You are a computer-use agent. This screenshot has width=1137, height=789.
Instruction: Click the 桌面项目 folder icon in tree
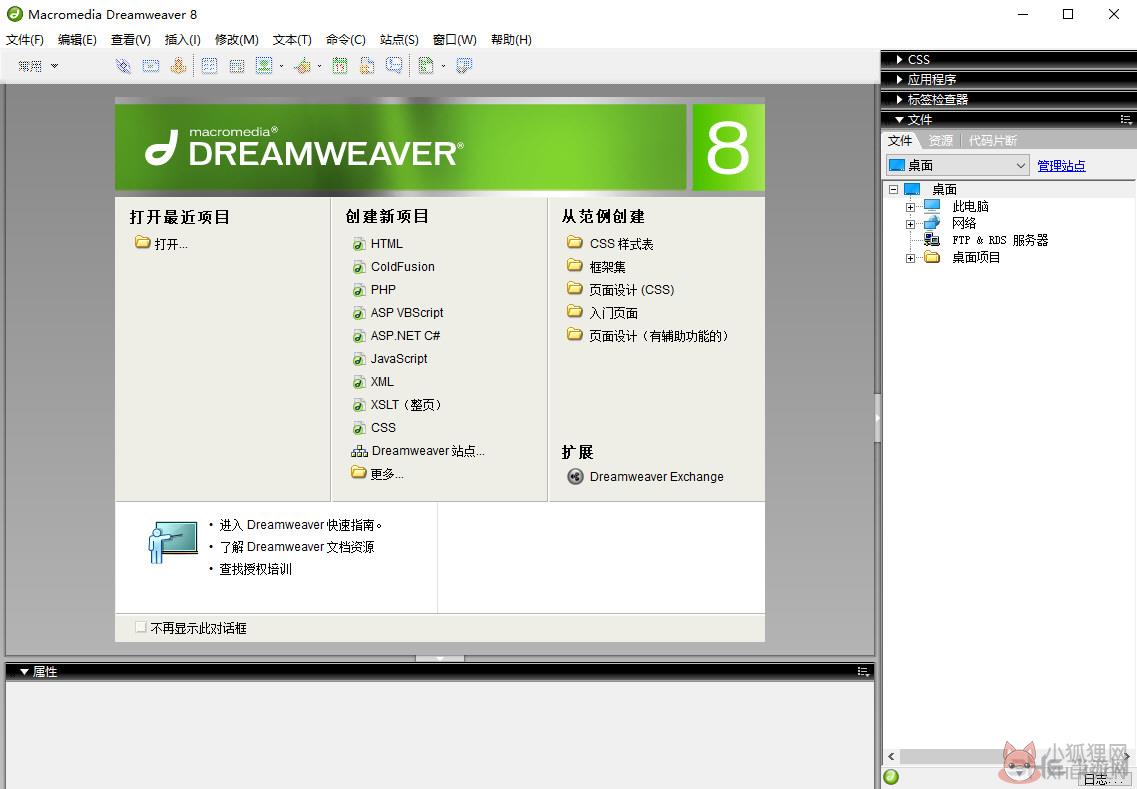pyautogui.click(x=933, y=257)
